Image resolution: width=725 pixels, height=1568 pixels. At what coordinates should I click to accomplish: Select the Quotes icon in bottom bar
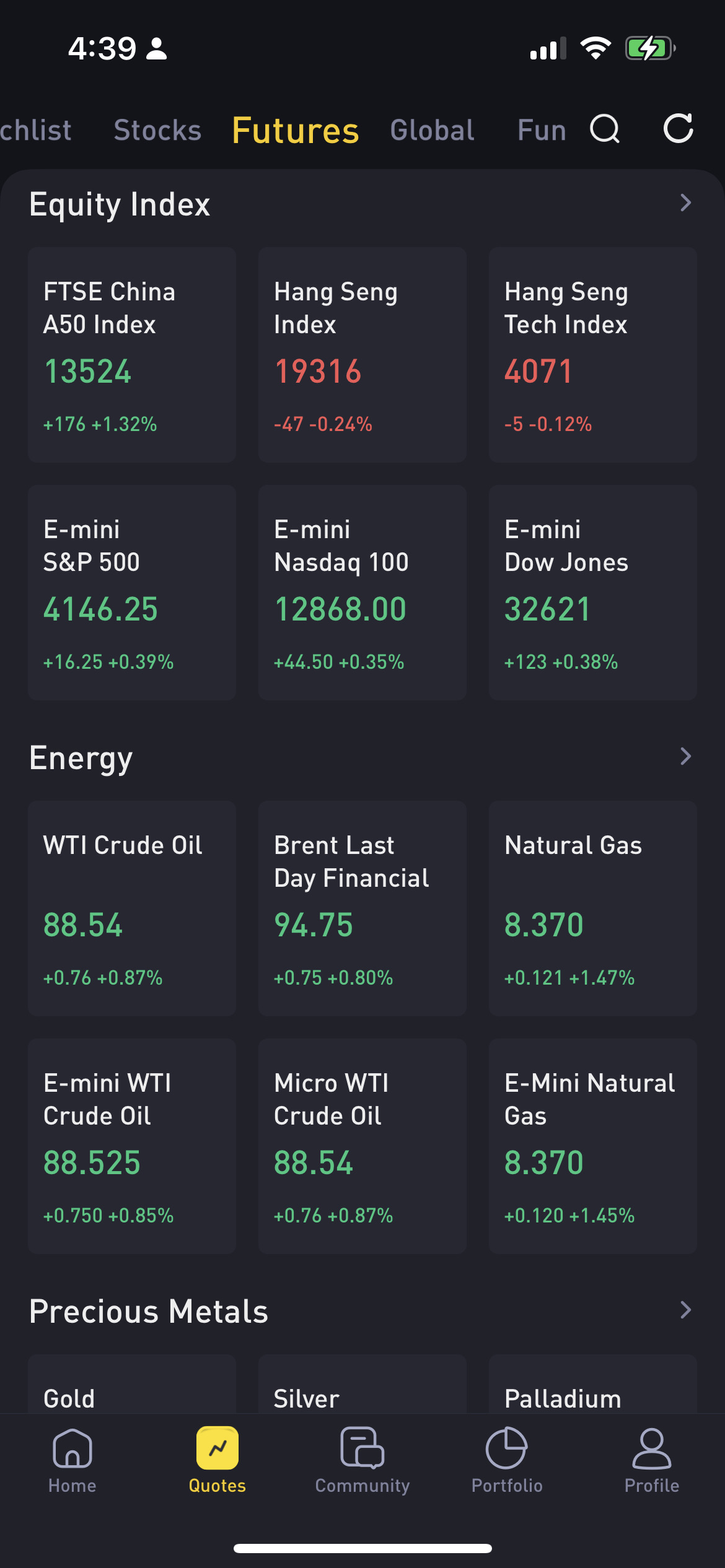(x=217, y=1448)
